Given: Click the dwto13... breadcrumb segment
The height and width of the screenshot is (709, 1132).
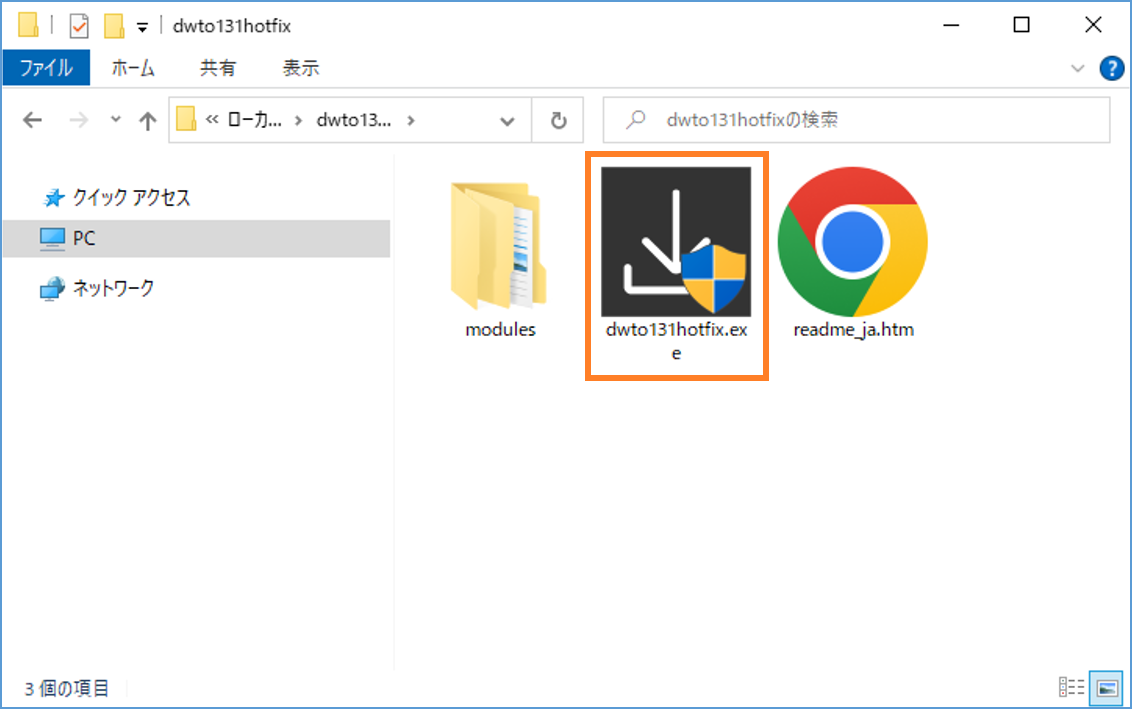Looking at the screenshot, I should [354, 120].
